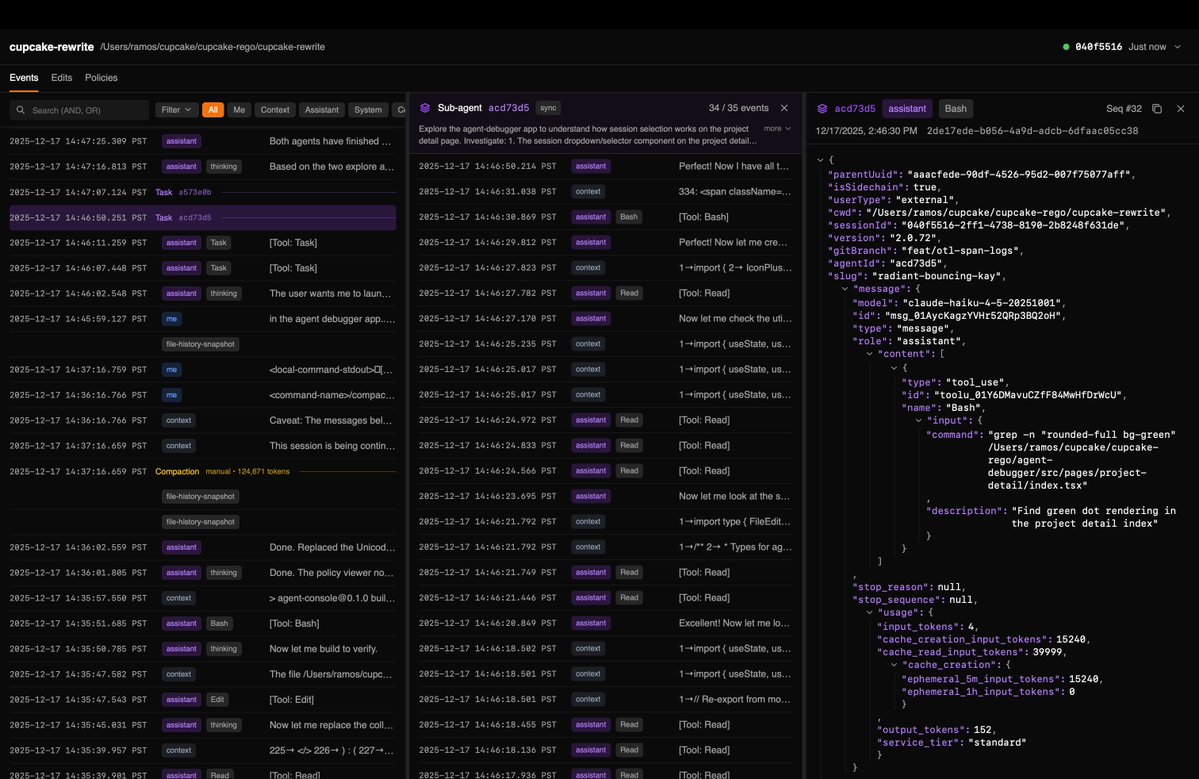Viewport: 1199px width, 779px height.
Task: Click the cupcake-rewrite project title
Action: click(51, 47)
